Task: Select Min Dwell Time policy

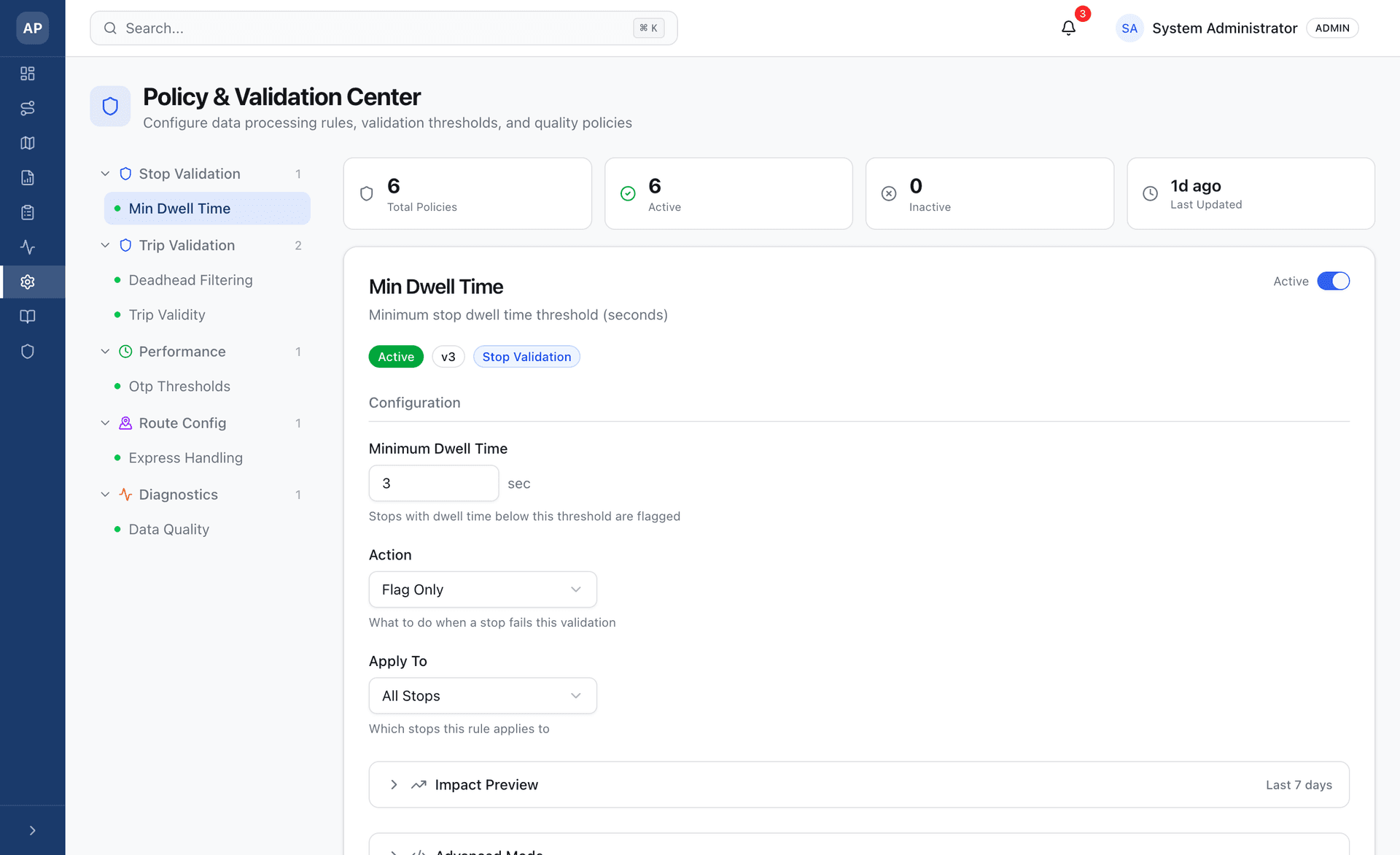Action: (207, 209)
